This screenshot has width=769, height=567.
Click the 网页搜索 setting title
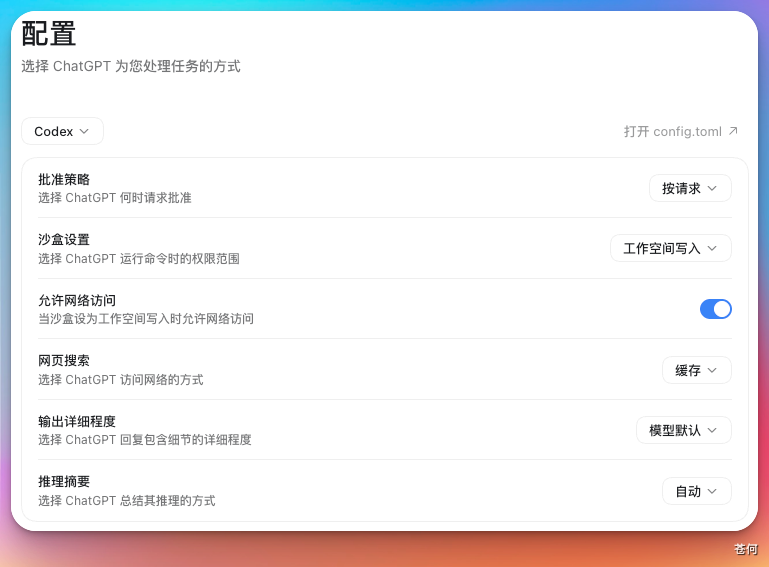(x=64, y=361)
